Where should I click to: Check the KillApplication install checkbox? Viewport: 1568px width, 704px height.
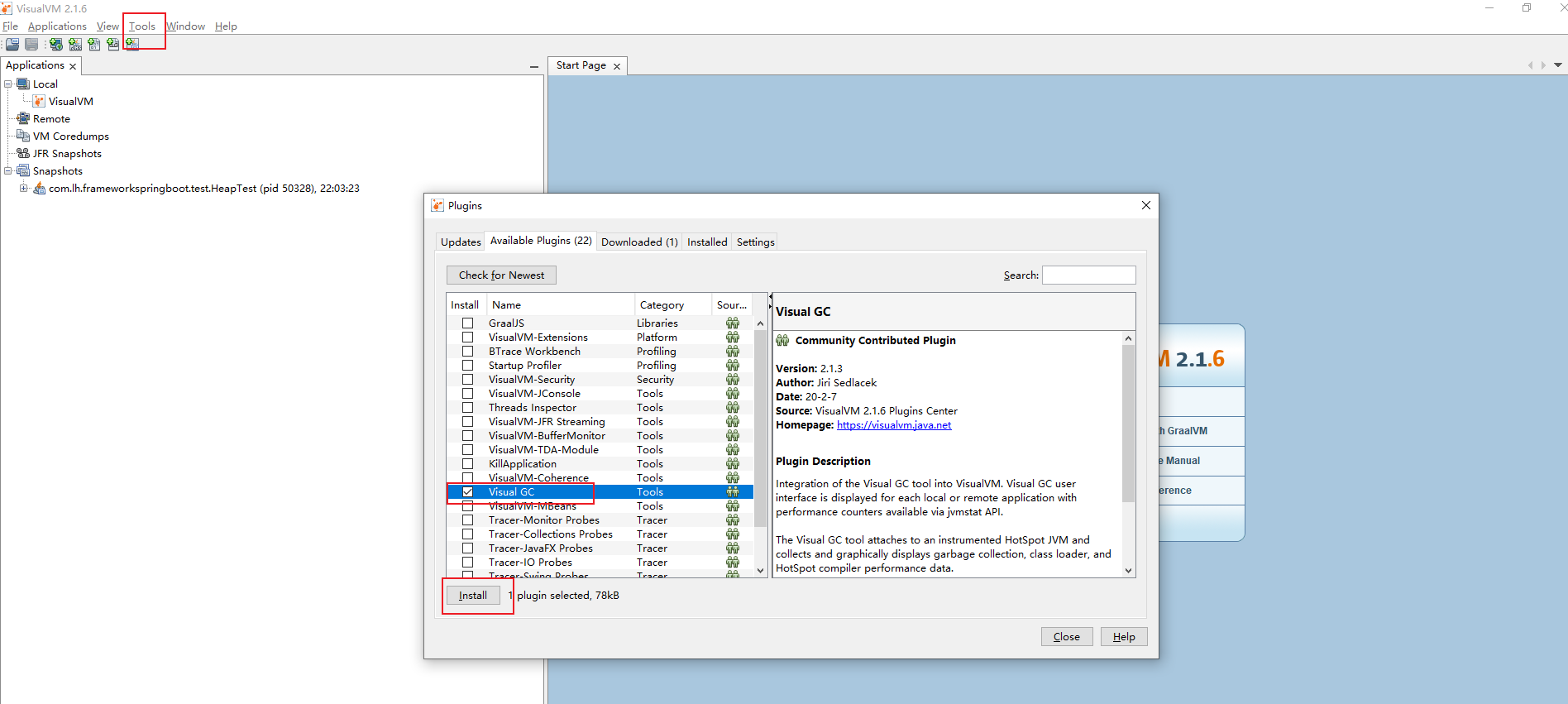[468, 464]
